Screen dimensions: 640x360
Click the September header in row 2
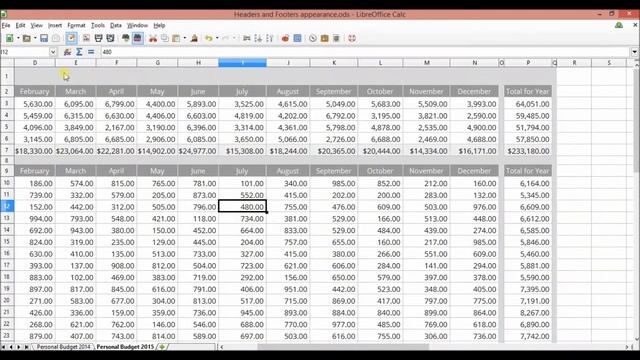point(334,91)
